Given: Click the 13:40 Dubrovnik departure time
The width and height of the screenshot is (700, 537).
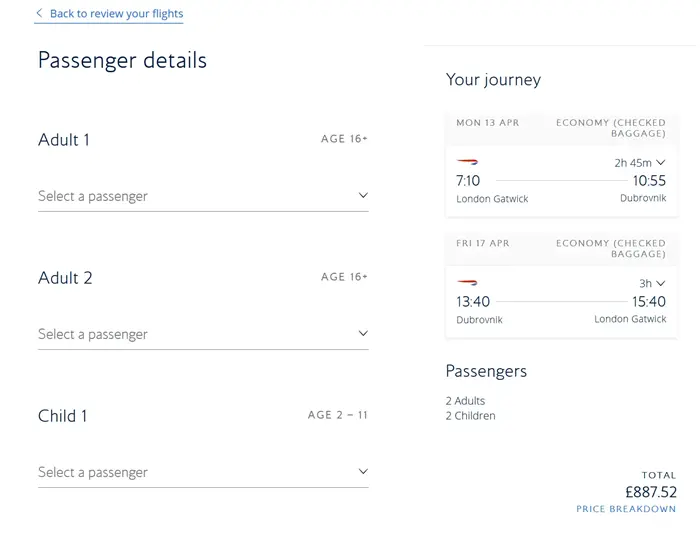Looking at the screenshot, I should click(473, 302).
